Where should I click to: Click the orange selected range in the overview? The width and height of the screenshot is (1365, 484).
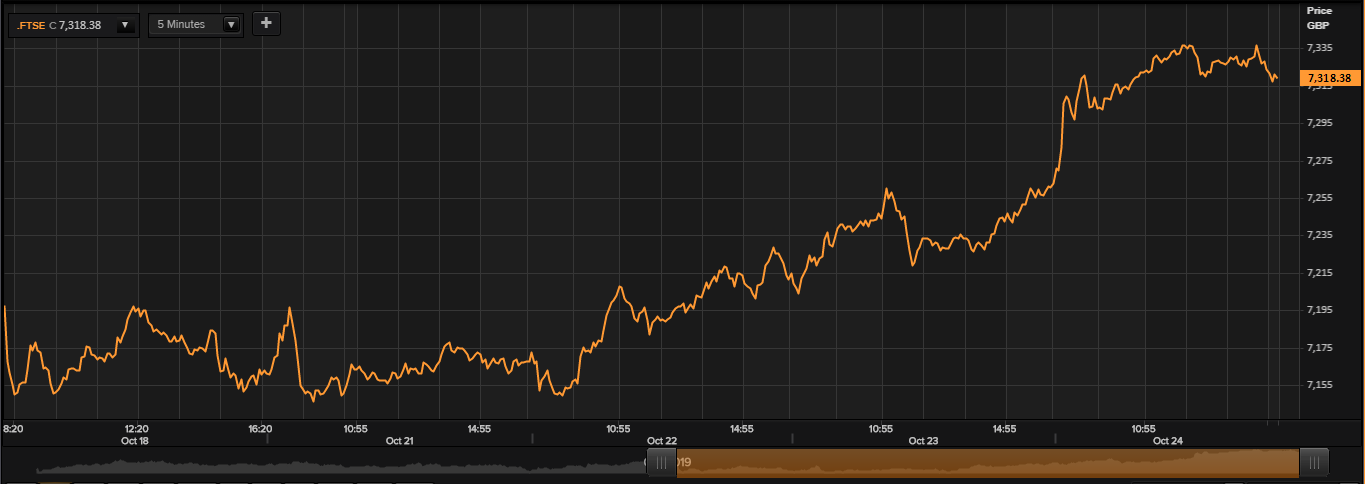[988, 463]
